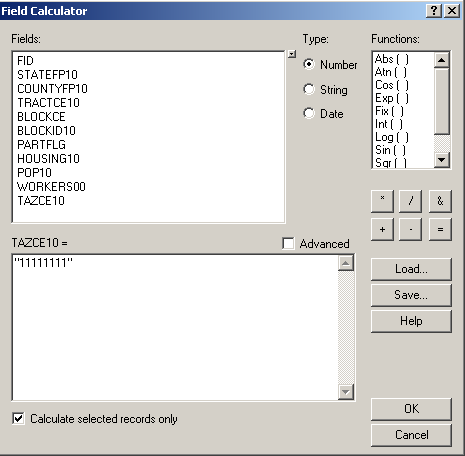Choose the Sin ( ) function
Image resolution: width=465 pixels, height=456 pixels.
390,150
